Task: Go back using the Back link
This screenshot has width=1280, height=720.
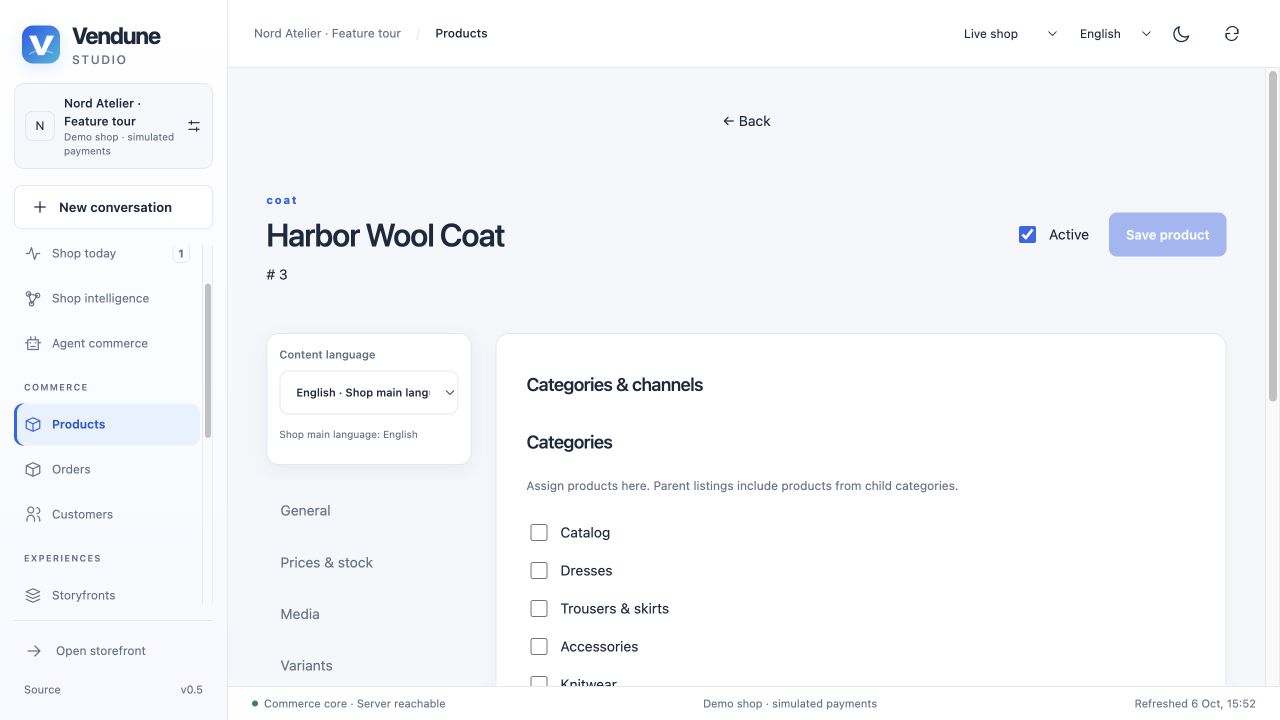Action: pyautogui.click(x=746, y=121)
